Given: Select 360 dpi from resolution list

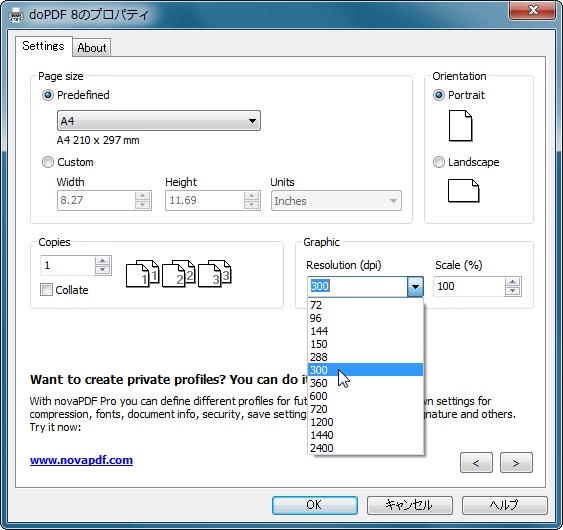Looking at the screenshot, I should (366, 383).
